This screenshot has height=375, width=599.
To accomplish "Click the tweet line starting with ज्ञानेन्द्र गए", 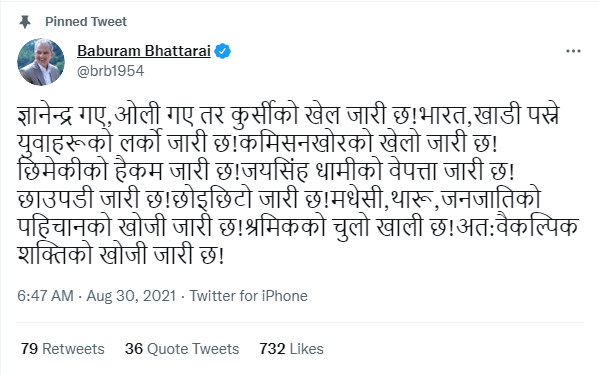I will [288, 114].
